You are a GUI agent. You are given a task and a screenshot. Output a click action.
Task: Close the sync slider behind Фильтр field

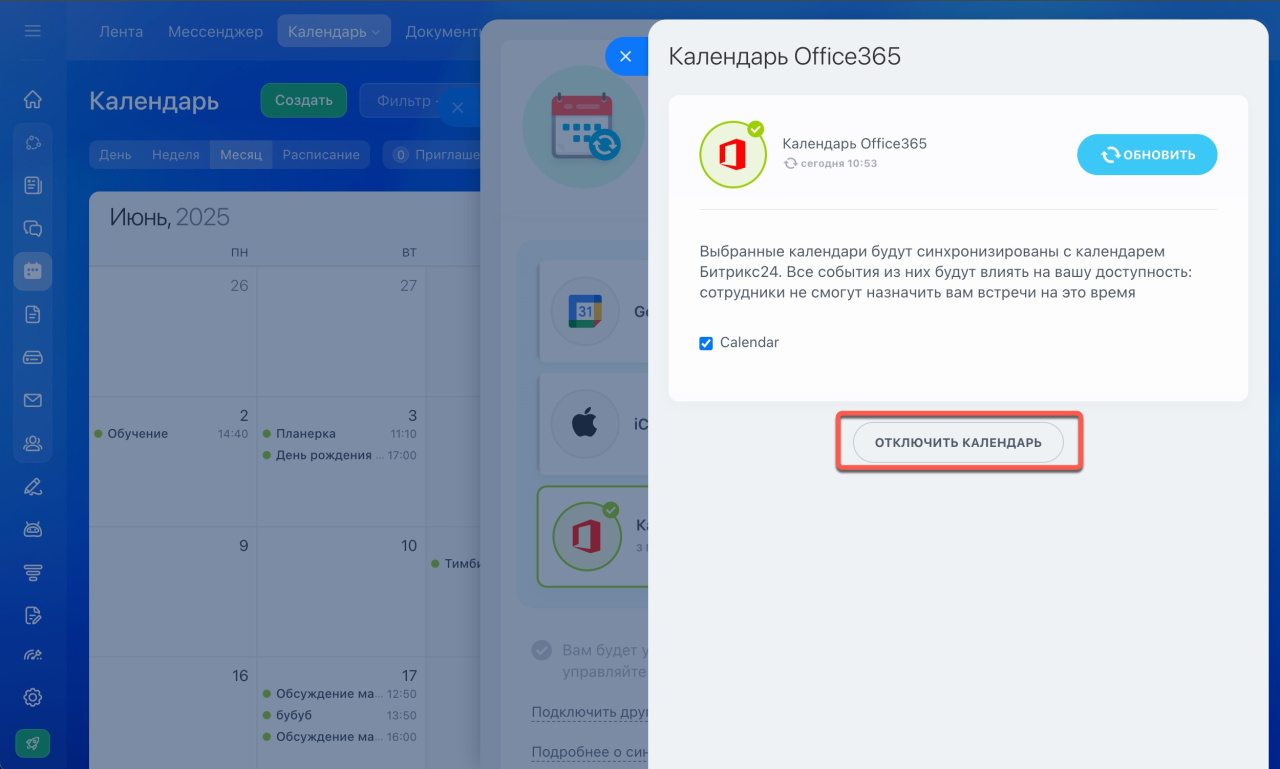(x=457, y=107)
